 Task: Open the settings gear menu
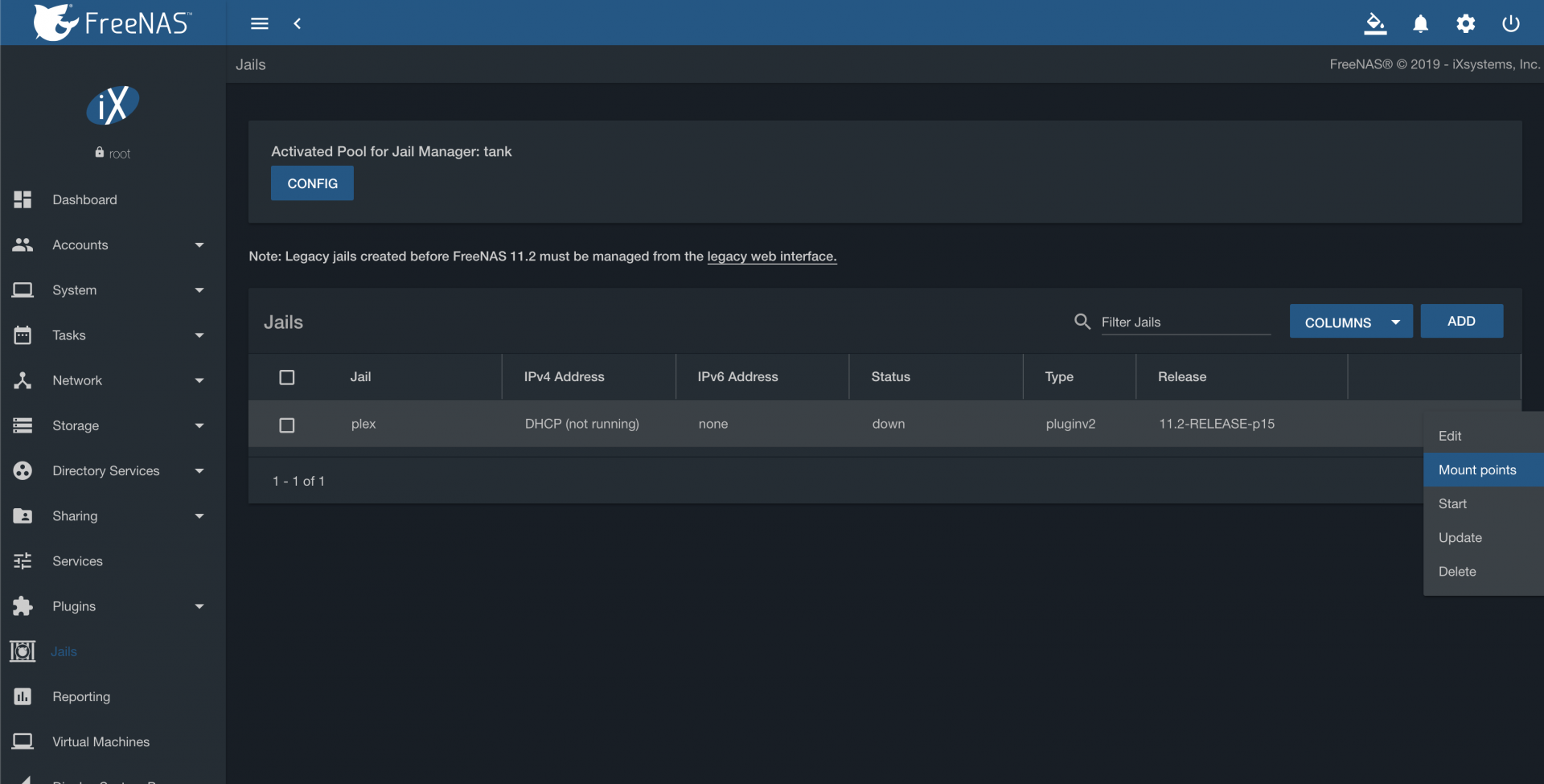click(x=1466, y=23)
